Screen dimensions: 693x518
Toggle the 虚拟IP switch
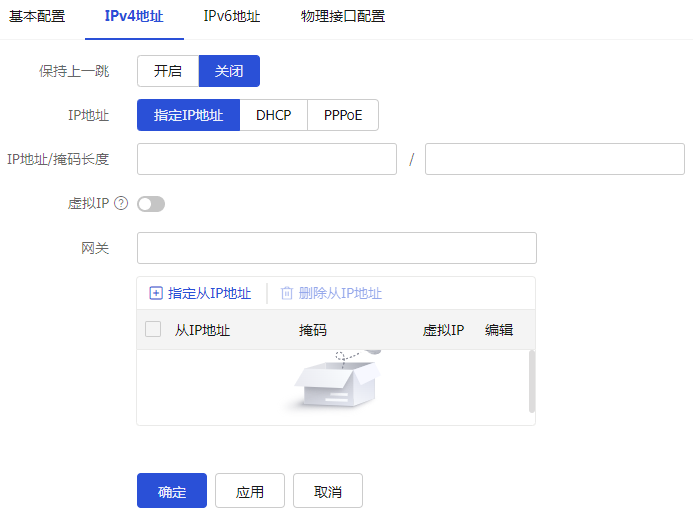151,204
